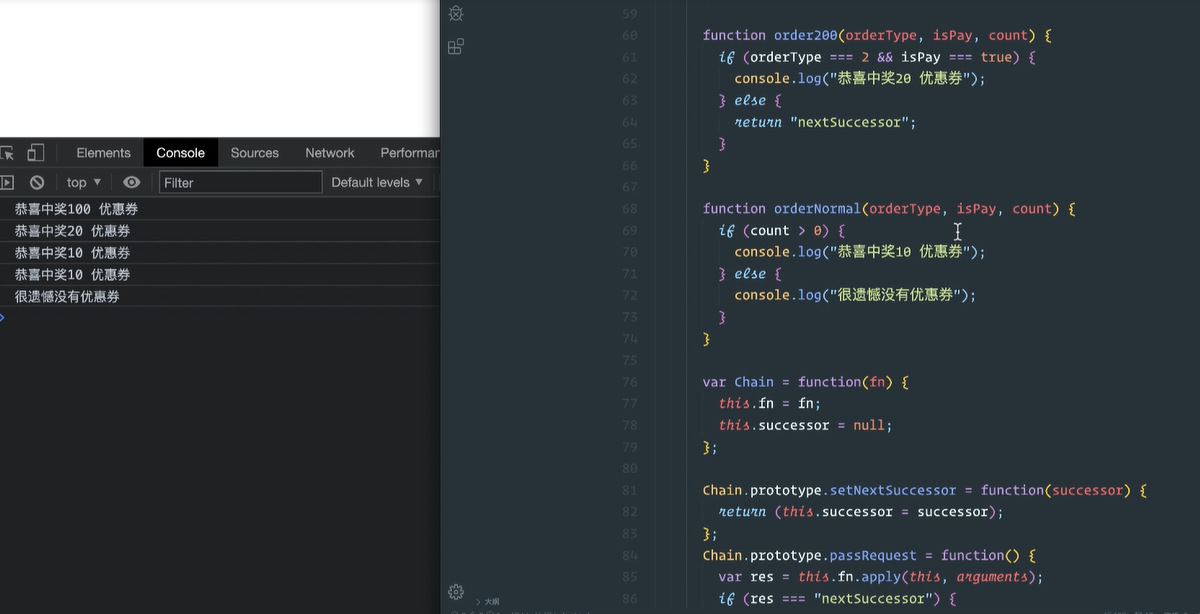Click the "var Chain" declaration line
Screen dimensions: 1200x614
[805, 382]
